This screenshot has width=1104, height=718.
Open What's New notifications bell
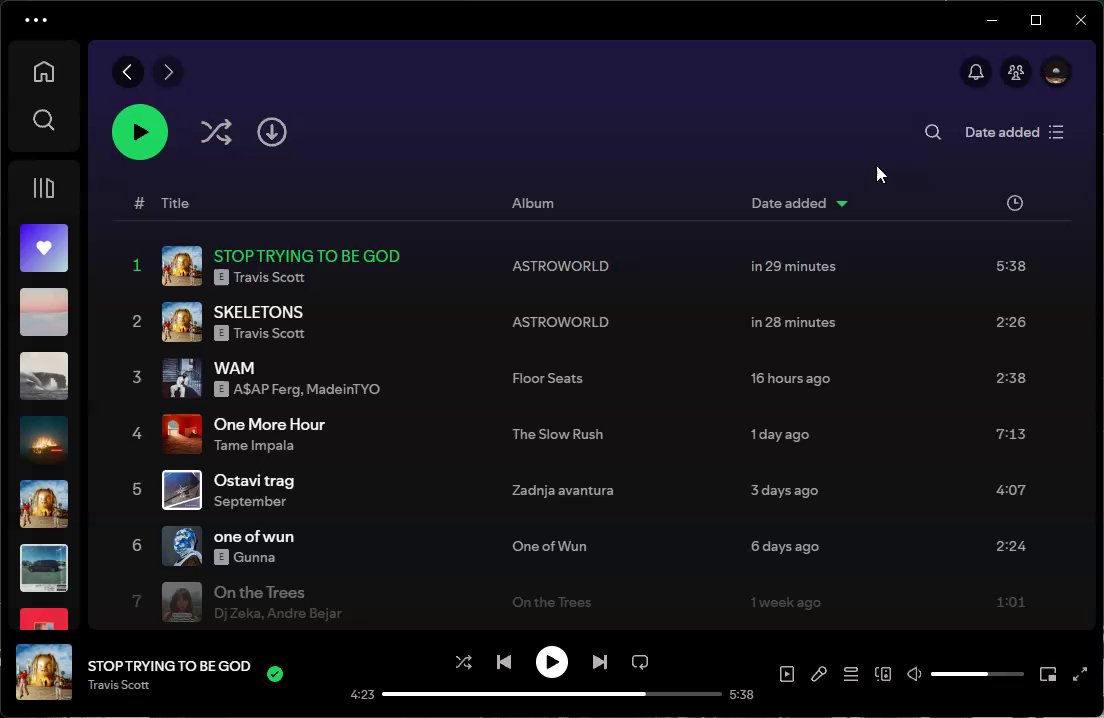pyautogui.click(x=976, y=72)
